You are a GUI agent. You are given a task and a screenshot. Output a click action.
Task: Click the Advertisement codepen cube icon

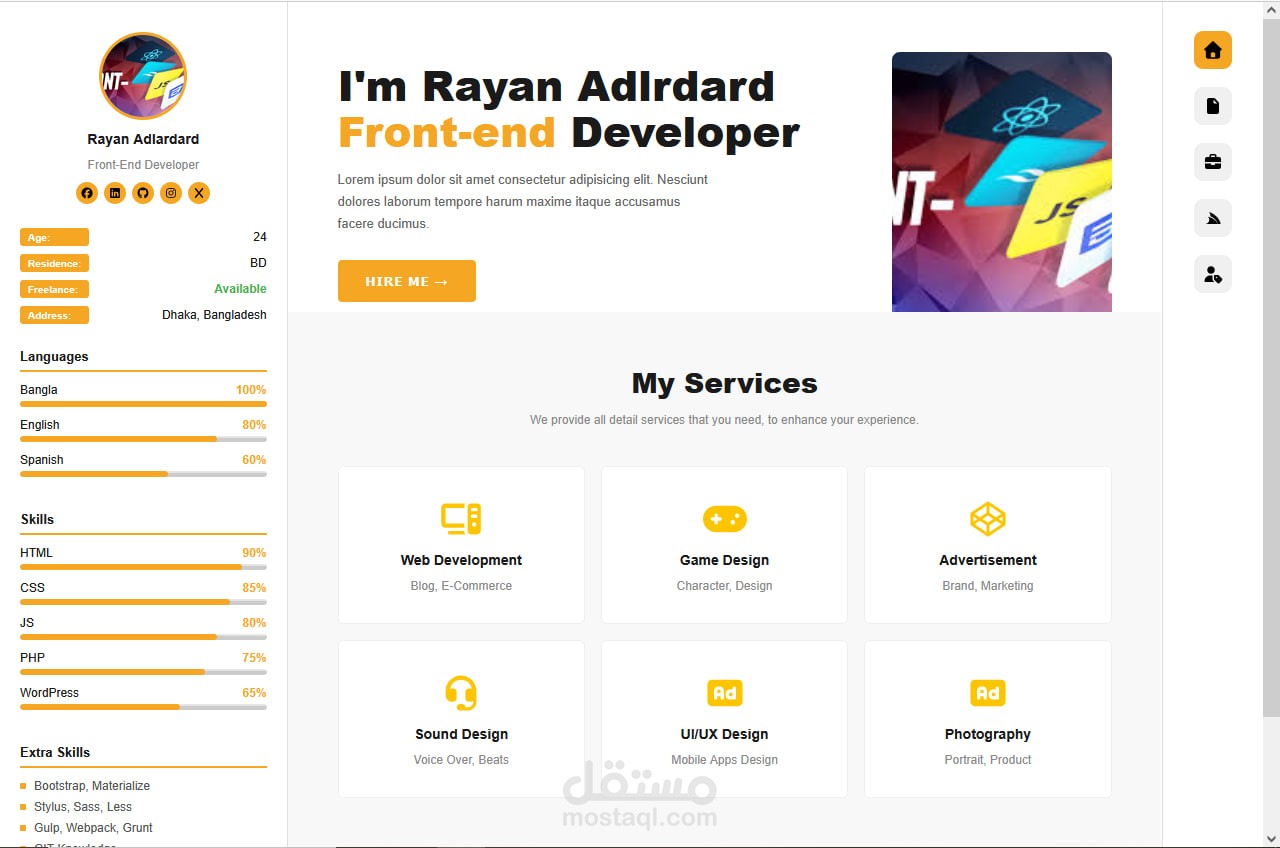988,519
